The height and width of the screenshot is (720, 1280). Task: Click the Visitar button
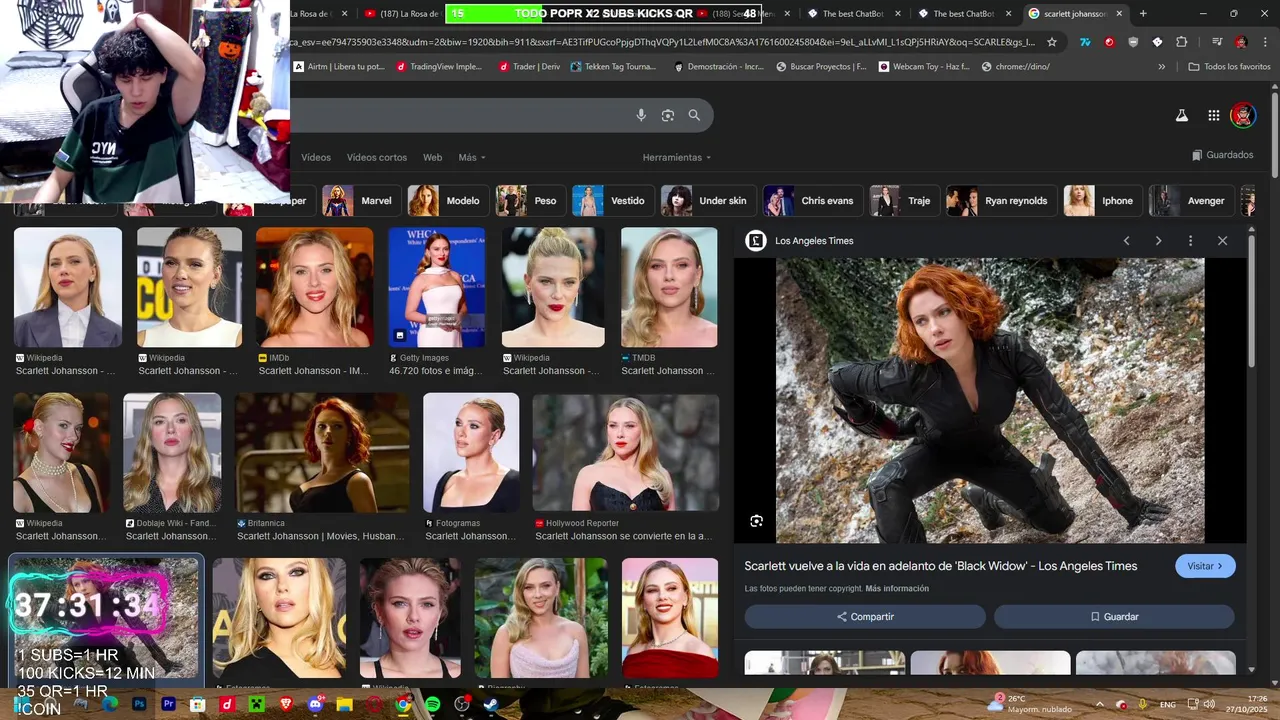point(1205,566)
